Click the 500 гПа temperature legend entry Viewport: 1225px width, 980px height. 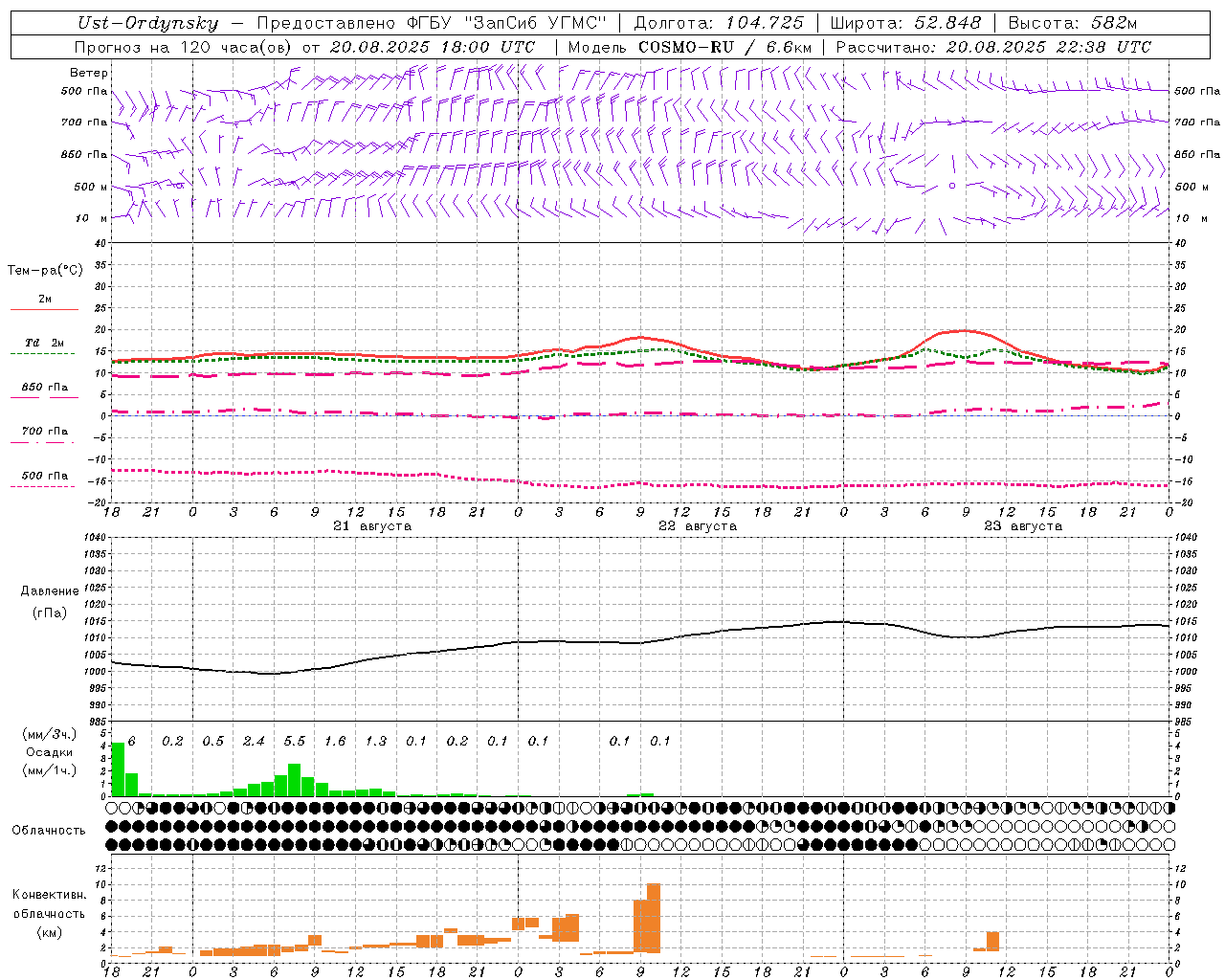click(44, 476)
